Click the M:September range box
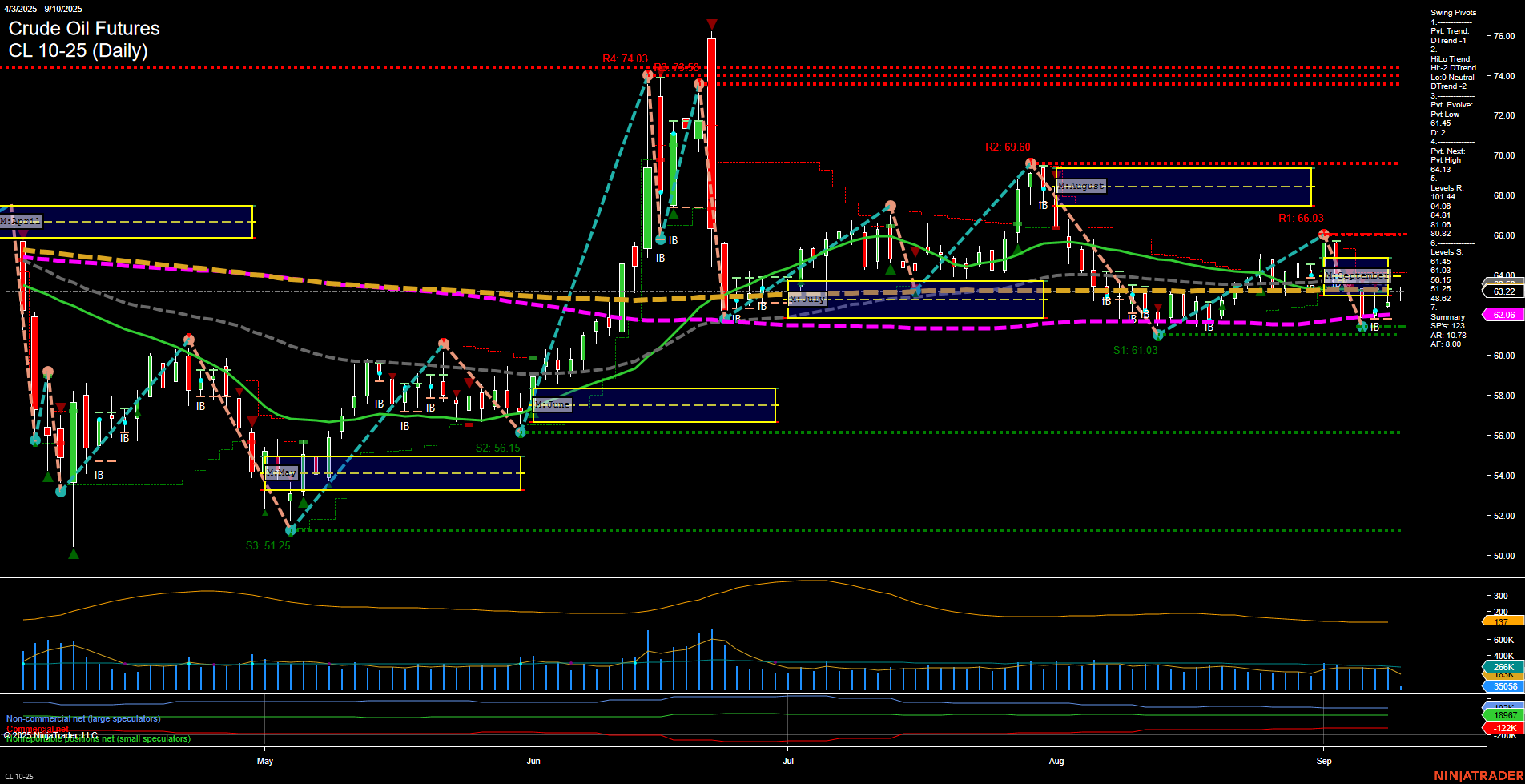The height and width of the screenshot is (784, 1525). (1354, 275)
